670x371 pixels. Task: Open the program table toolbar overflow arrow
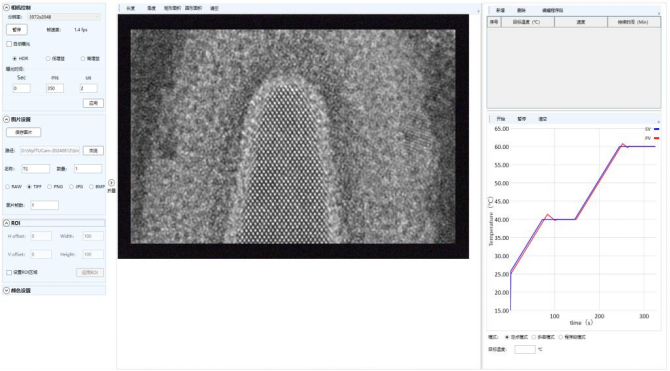[658, 13]
